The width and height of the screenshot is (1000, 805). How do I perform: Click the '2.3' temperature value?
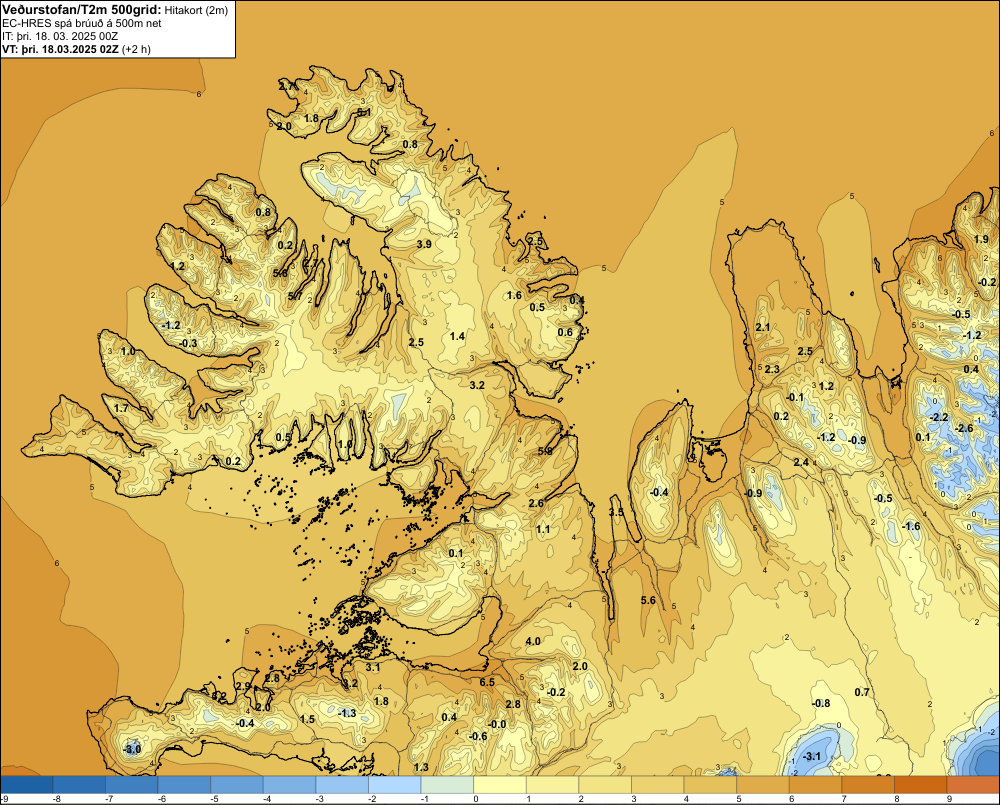(x=772, y=369)
